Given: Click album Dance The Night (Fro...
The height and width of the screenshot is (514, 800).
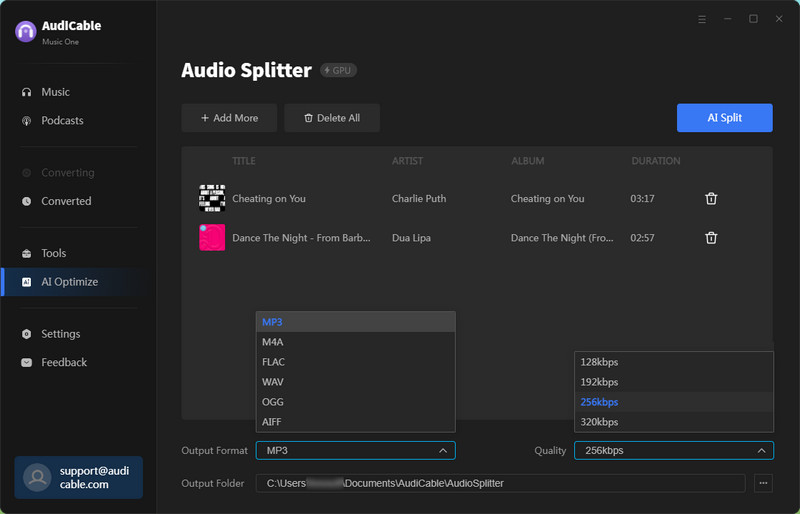Looking at the screenshot, I should click(562, 238).
